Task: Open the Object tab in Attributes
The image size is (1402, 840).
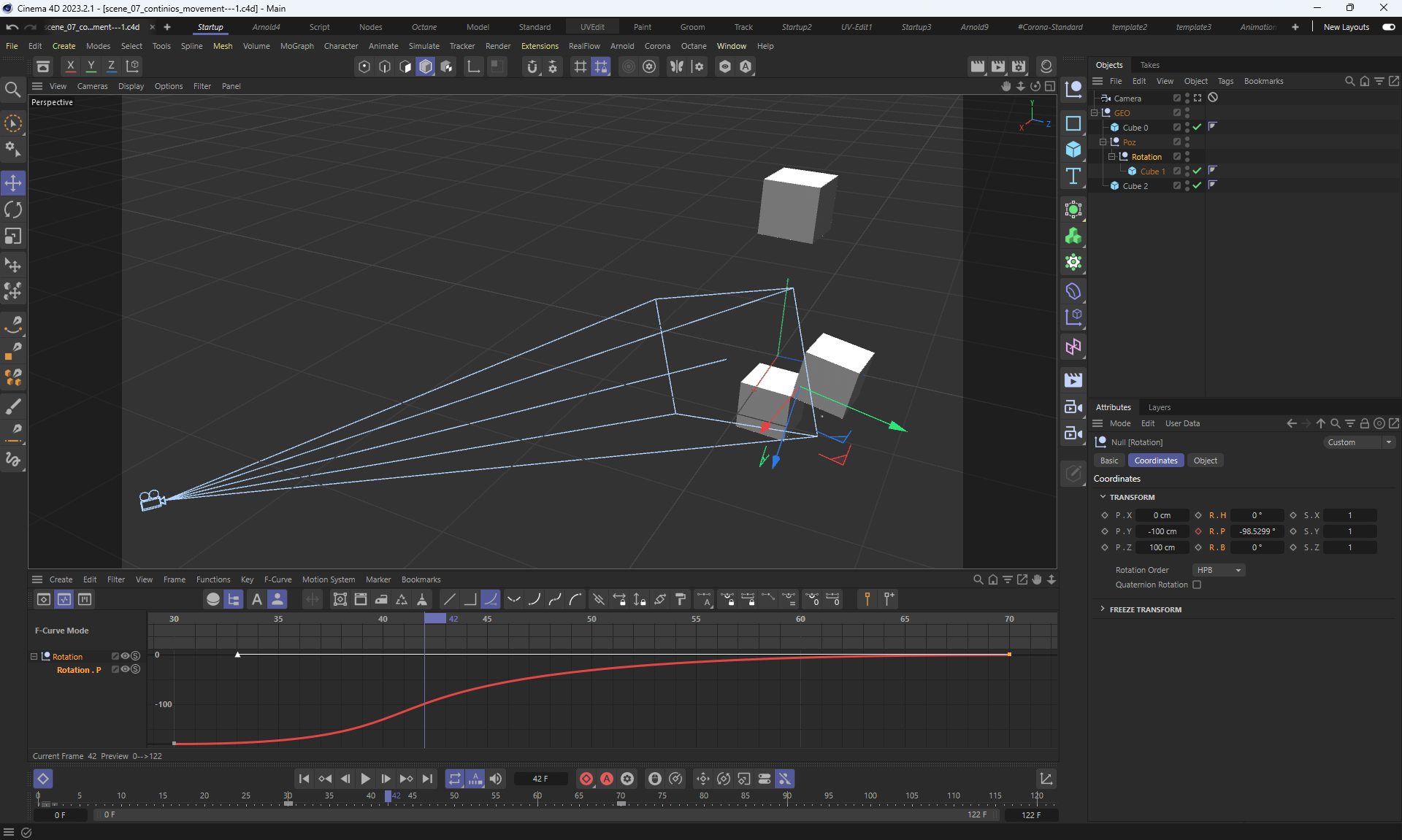Action: pyautogui.click(x=1205, y=461)
